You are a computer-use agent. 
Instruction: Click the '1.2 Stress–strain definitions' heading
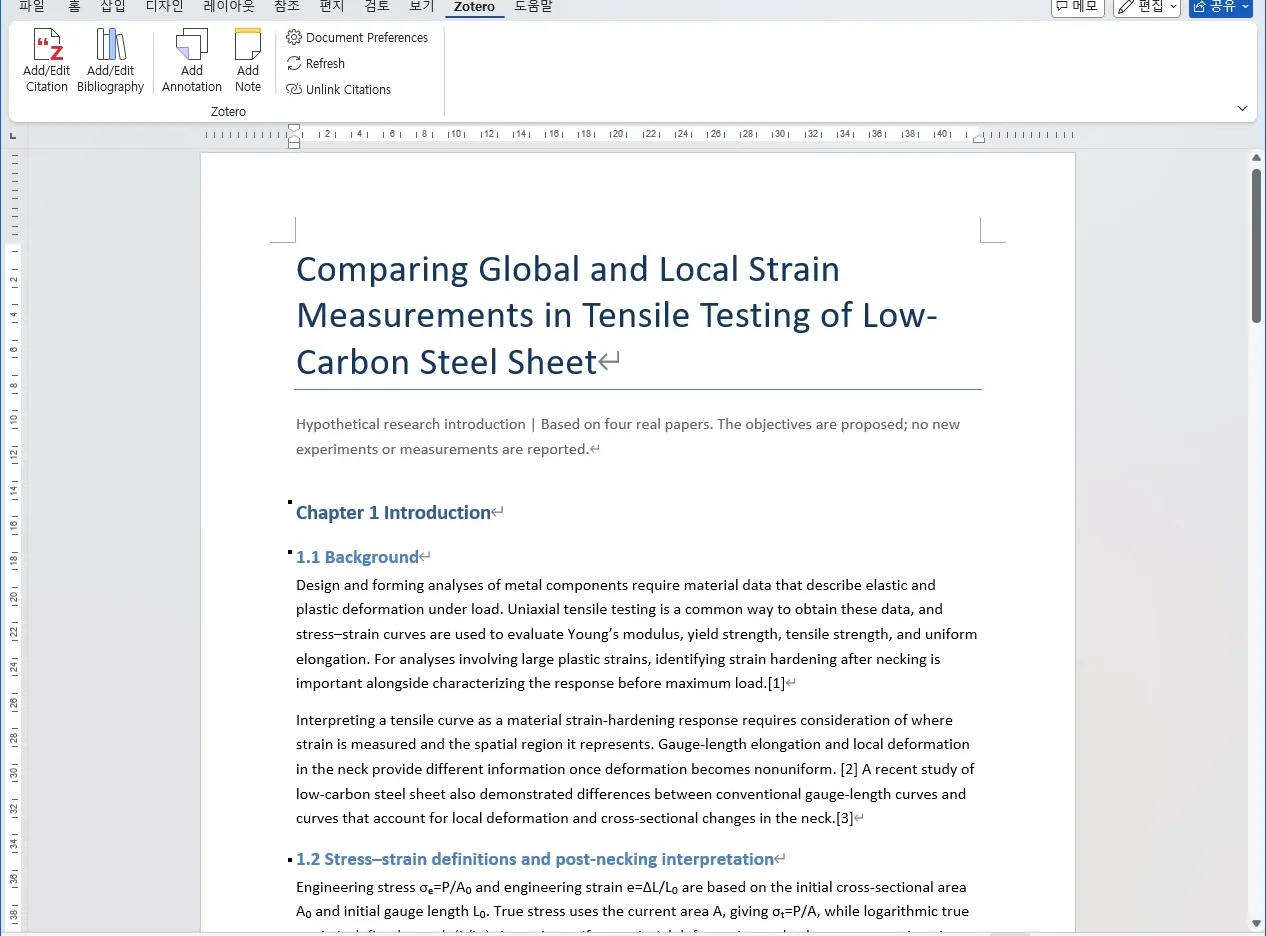click(x=535, y=859)
